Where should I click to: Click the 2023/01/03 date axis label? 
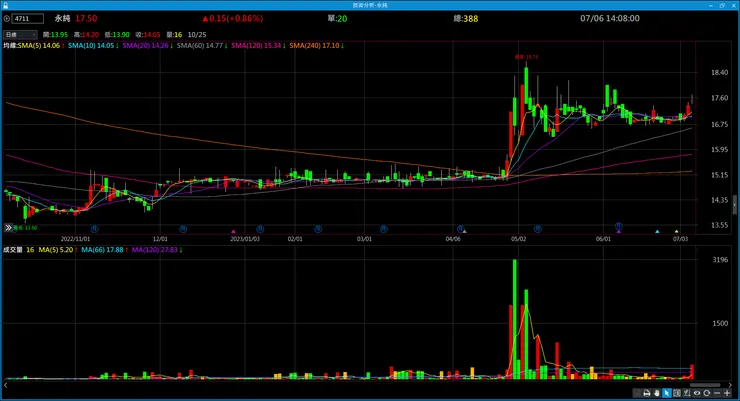[x=245, y=239]
